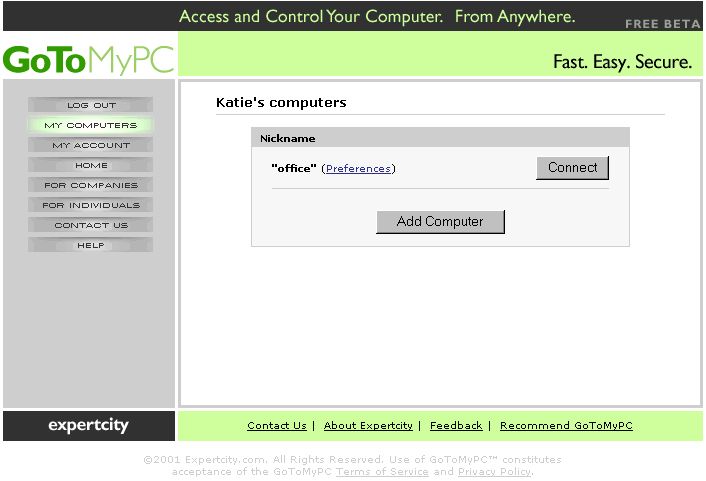Open MY COMPUTERS sidebar item
Screen dimensions: 706x481
point(91,125)
